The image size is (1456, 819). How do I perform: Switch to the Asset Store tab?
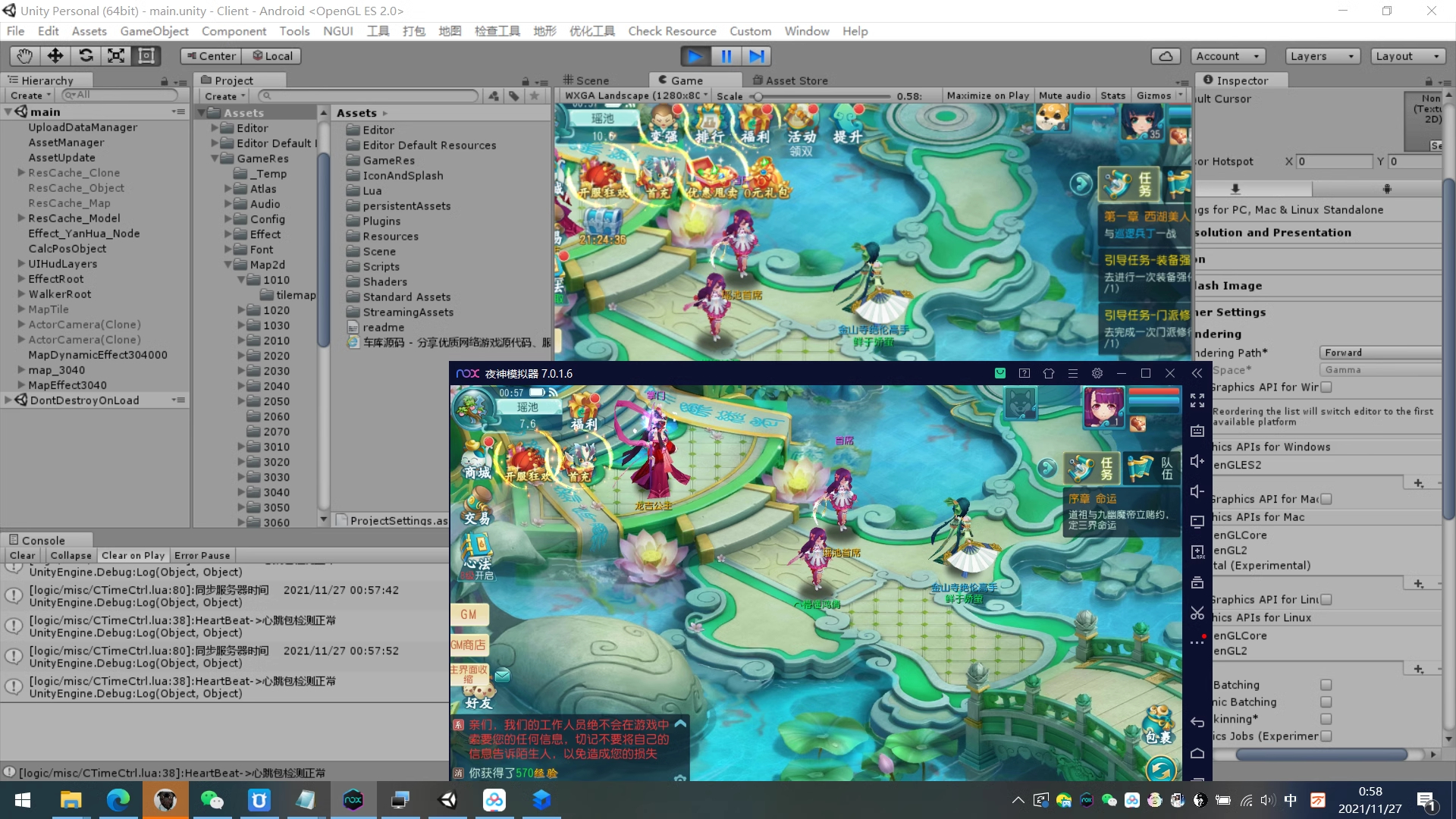click(x=789, y=80)
